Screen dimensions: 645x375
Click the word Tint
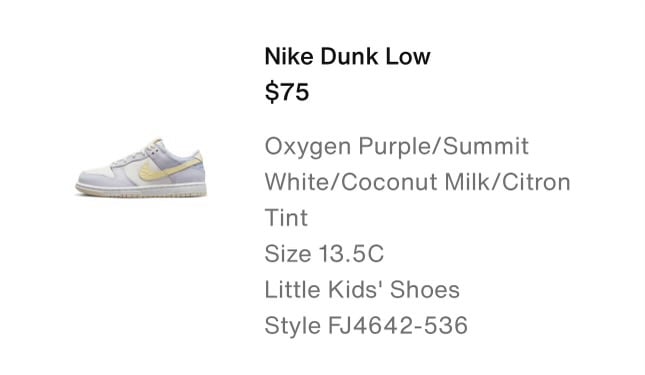tap(286, 218)
